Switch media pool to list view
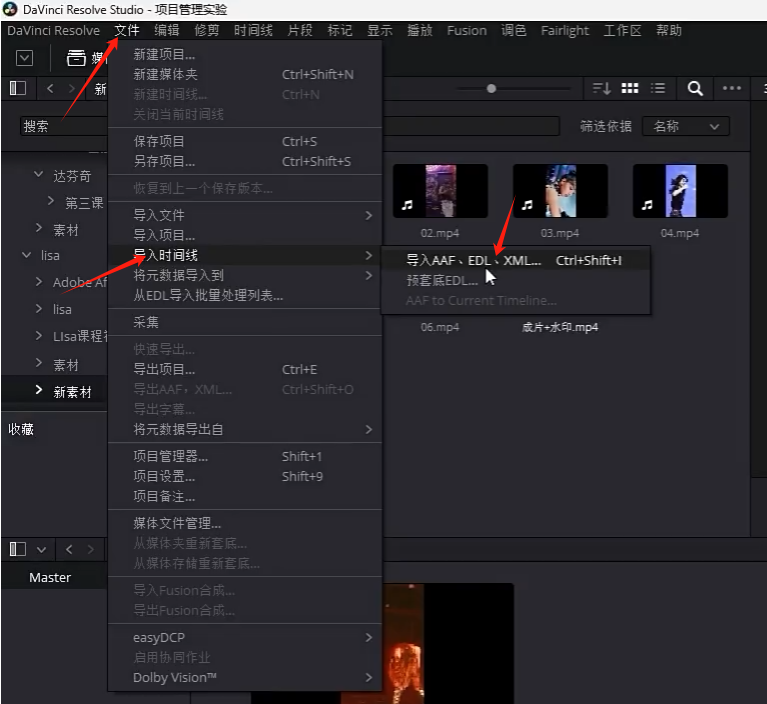This screenshot has height=704, width=767. pyautogui.click(x=658, y=89)
